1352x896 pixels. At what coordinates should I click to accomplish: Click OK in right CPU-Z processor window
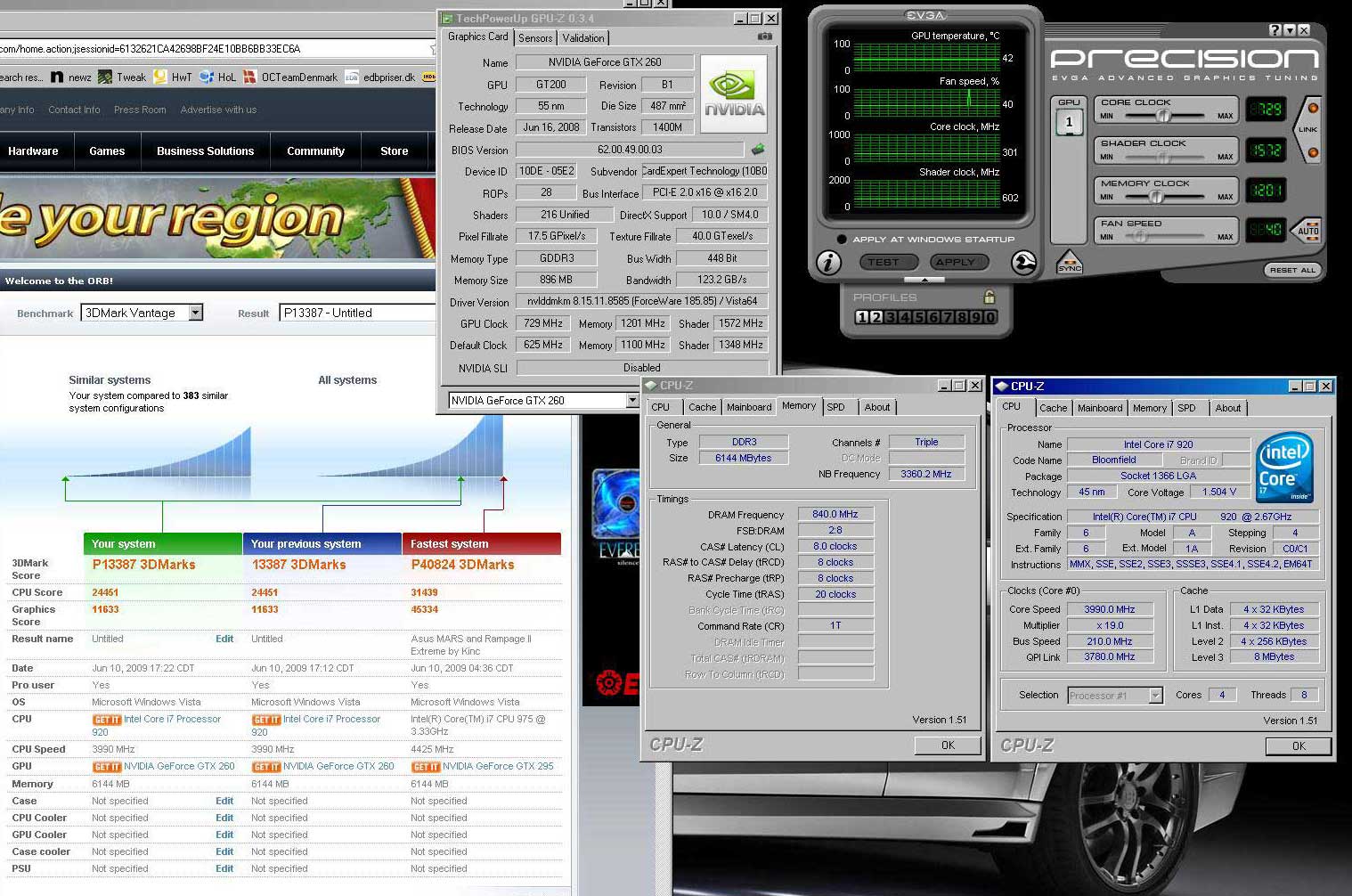[1299, 746]
